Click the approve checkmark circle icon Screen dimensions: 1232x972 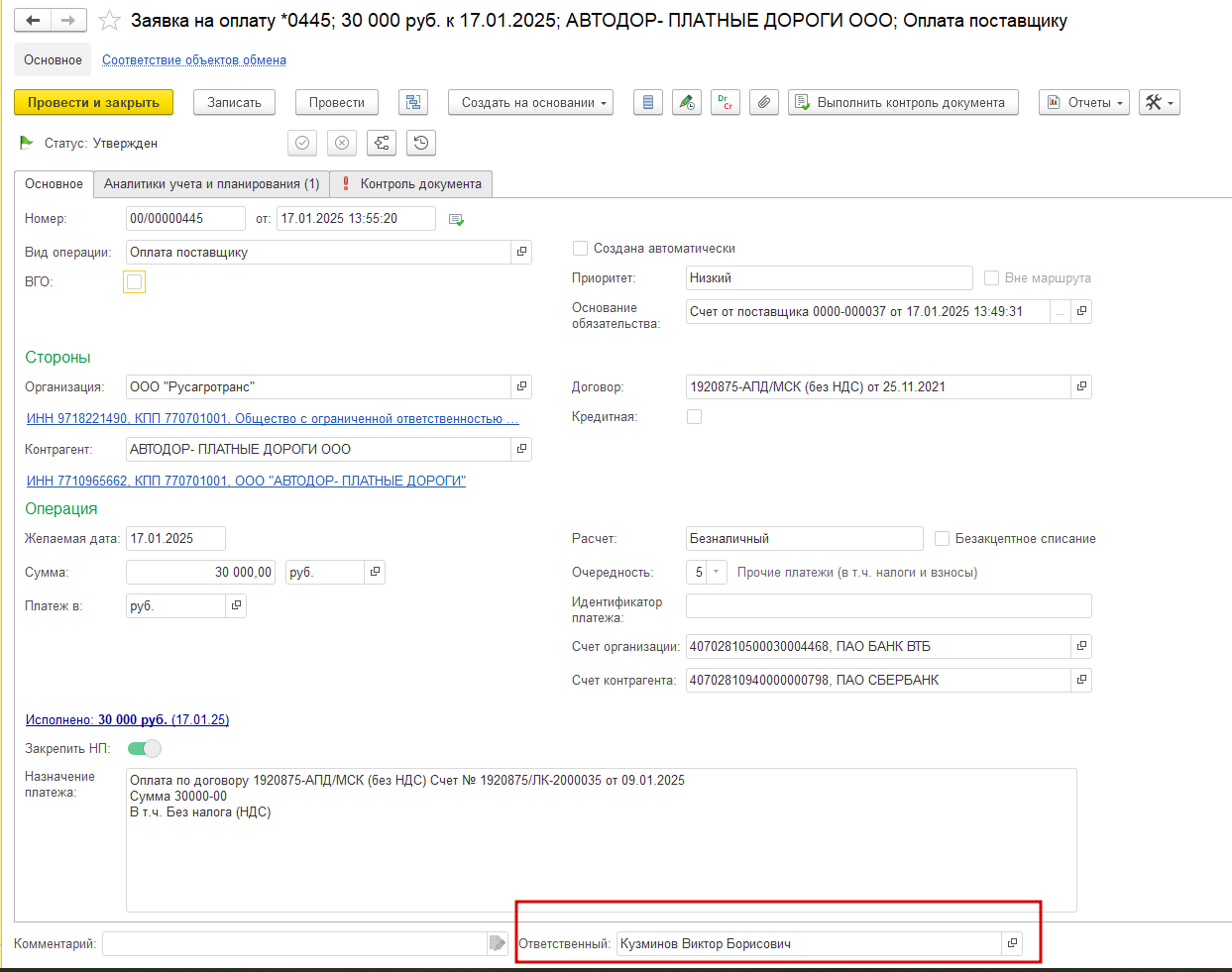tap(302, 143)
